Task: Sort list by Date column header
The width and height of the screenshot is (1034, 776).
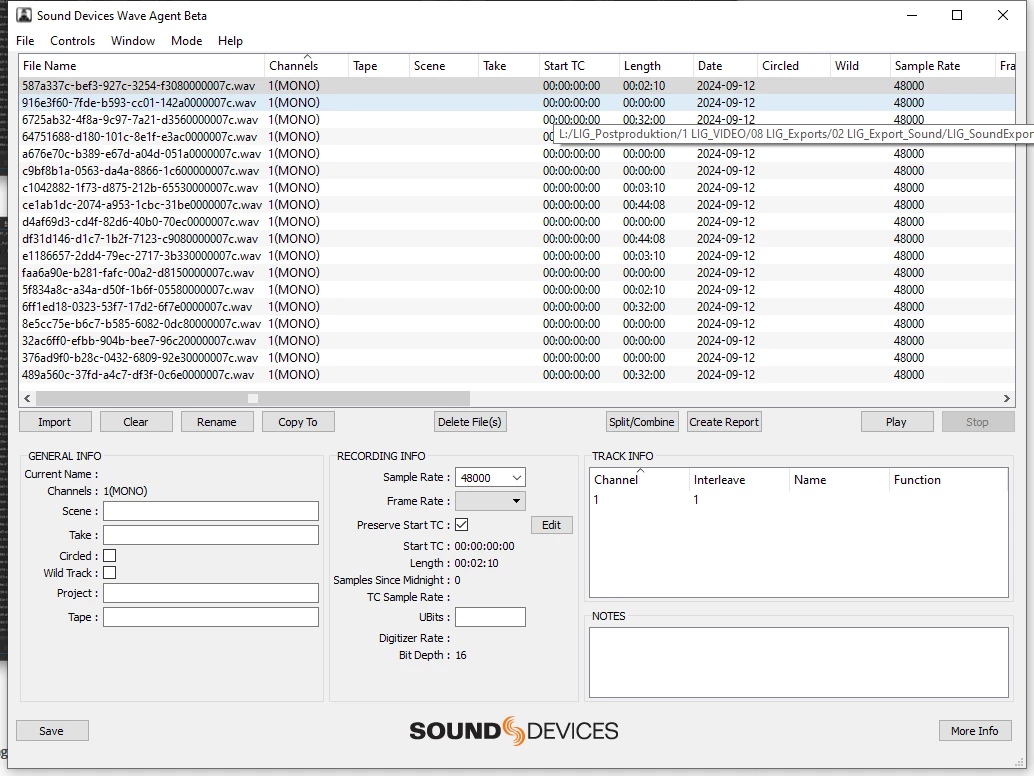Action: [725, 66]
